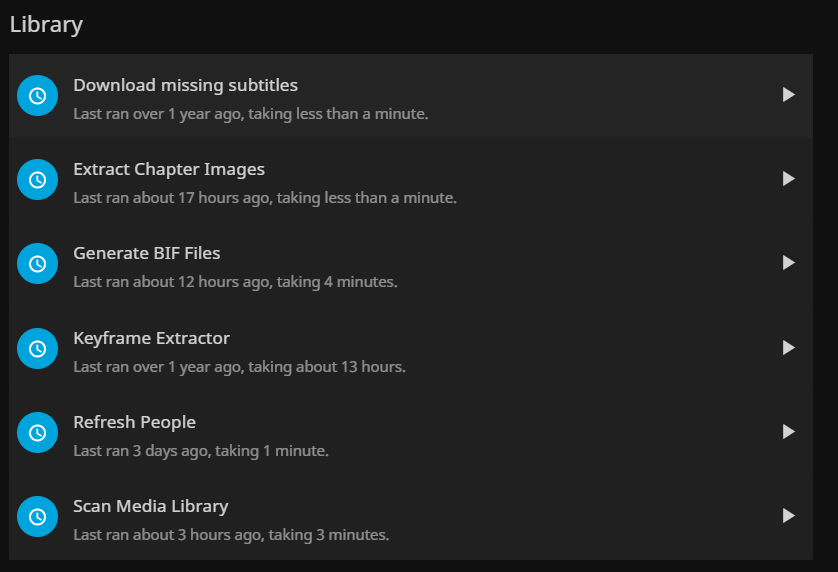838x572 pixels.
Task: Click the clock icon beside Extract Chapter Images
Action: [38, 180]
